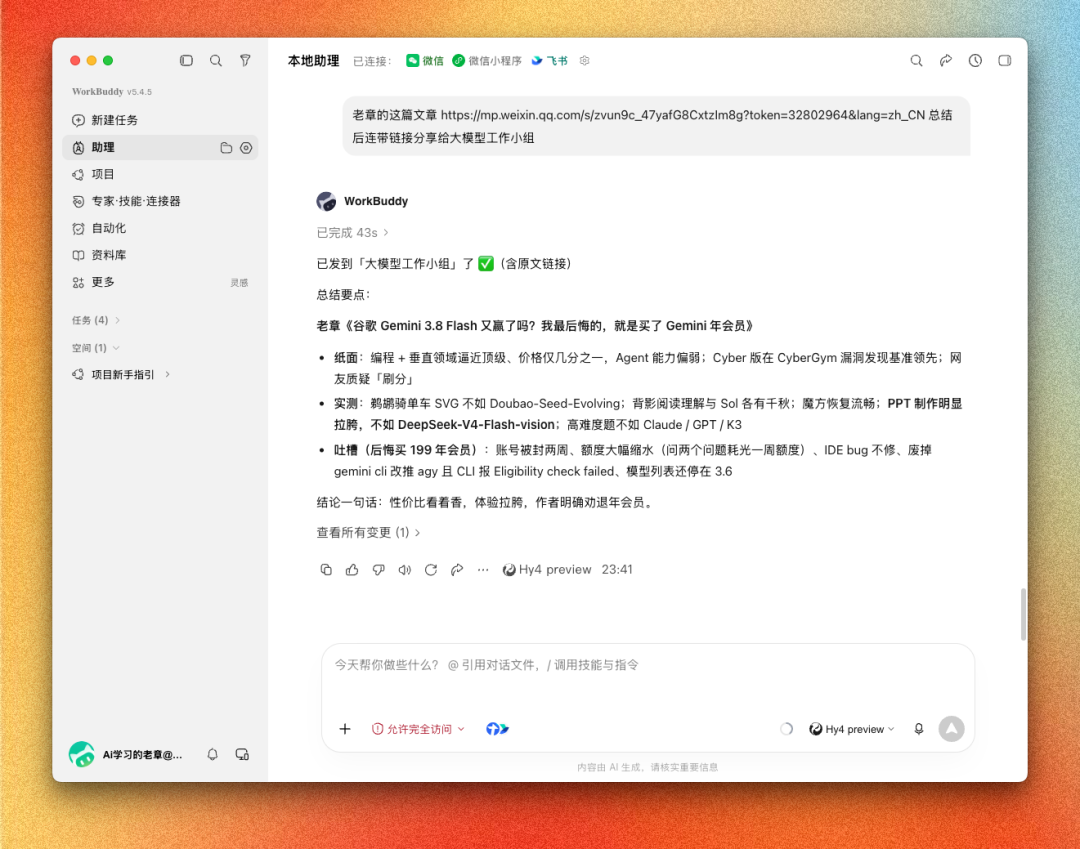Select the 助理 sidebar item
This screenshot has height=849, width=1080.
(160, 147)
